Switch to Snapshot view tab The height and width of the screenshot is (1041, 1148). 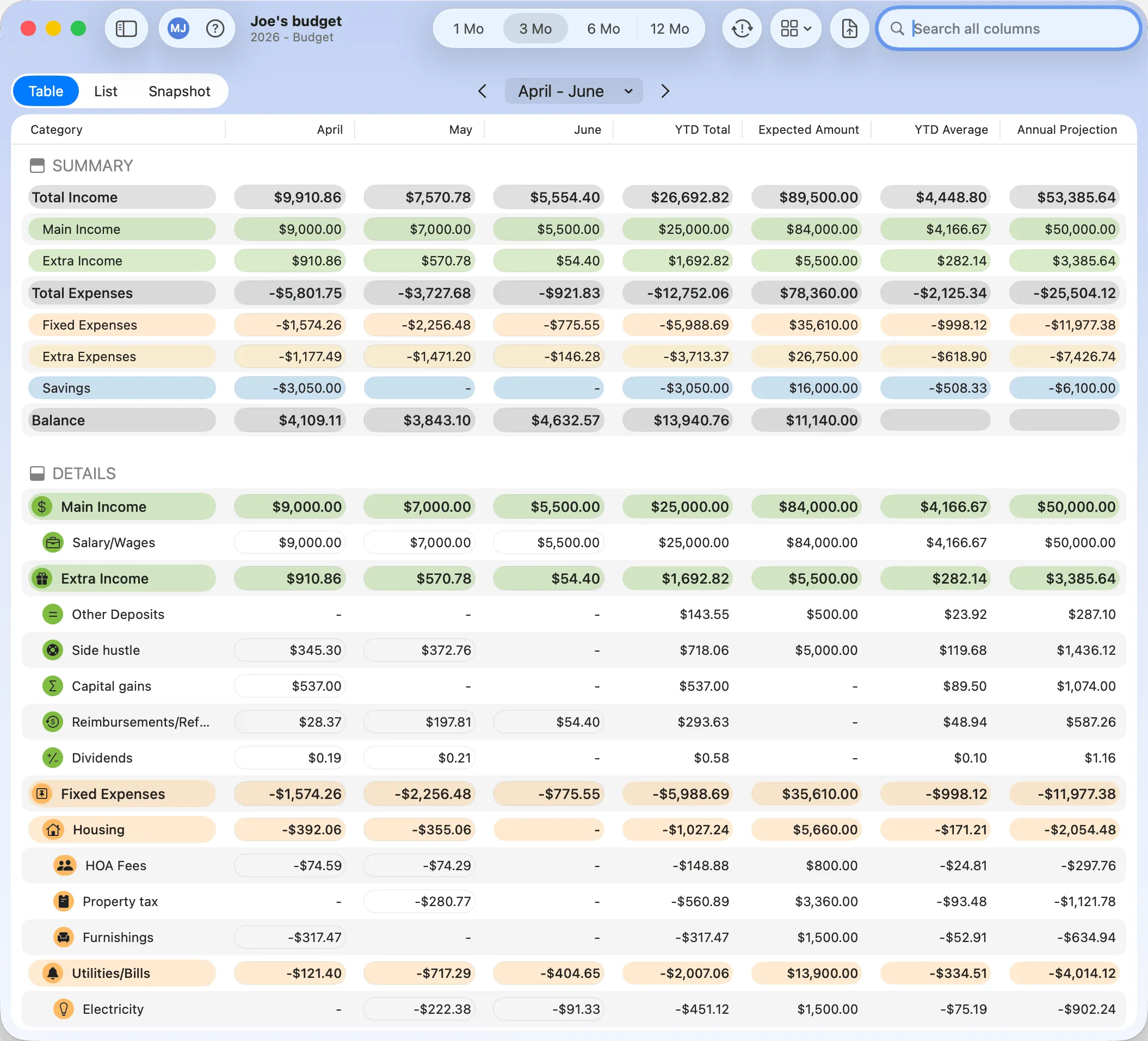tap(180, 91)
